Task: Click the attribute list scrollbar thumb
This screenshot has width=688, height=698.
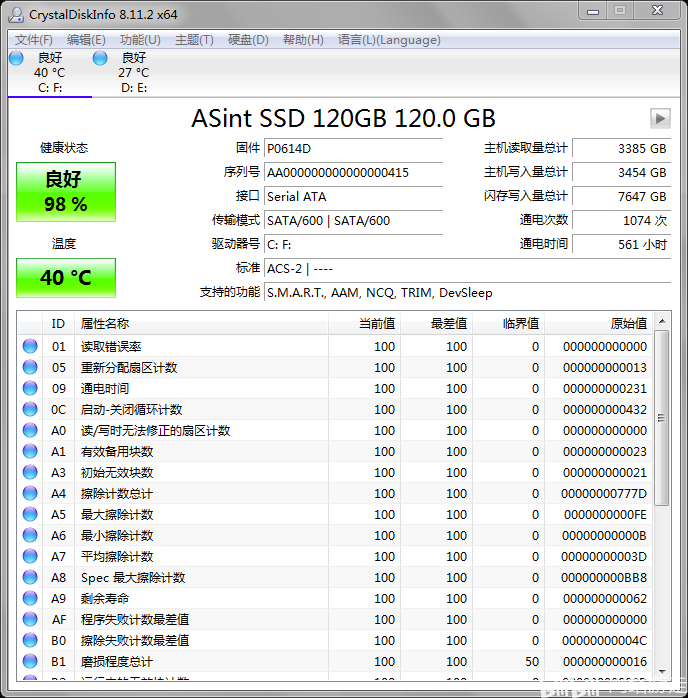Action: (662, 418)
